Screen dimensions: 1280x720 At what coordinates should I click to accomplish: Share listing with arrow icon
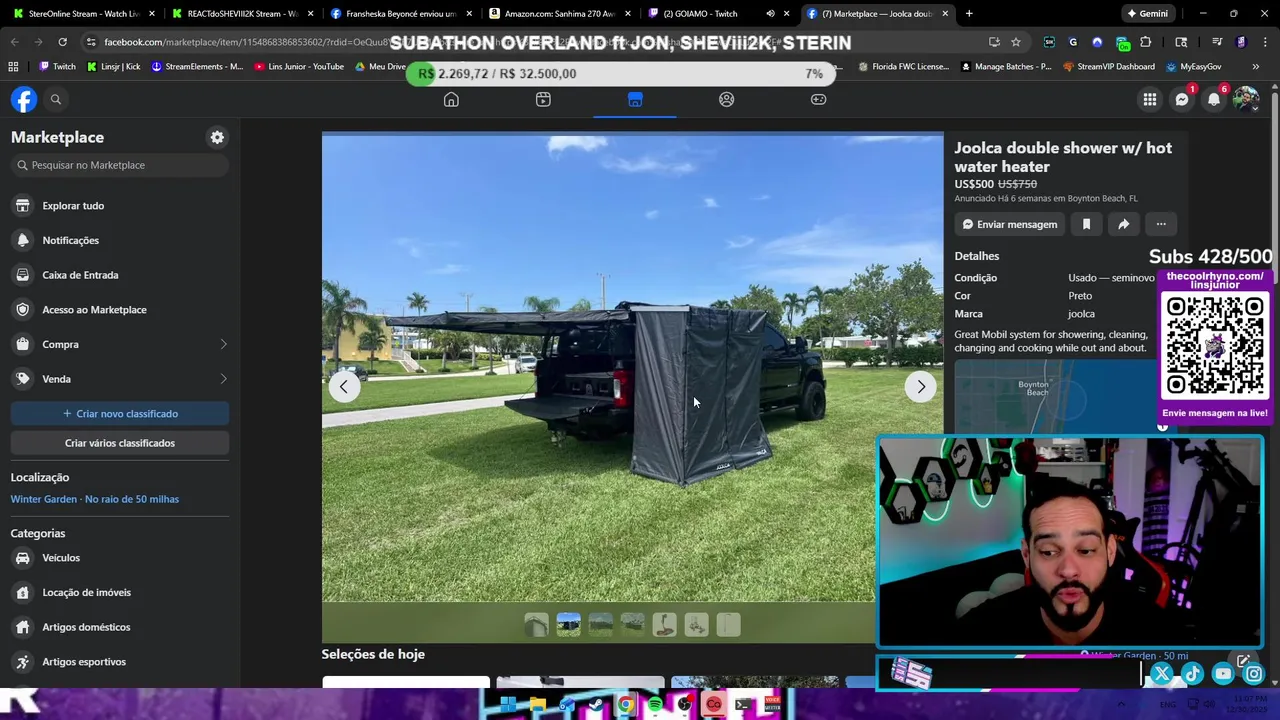[1123, 224]
